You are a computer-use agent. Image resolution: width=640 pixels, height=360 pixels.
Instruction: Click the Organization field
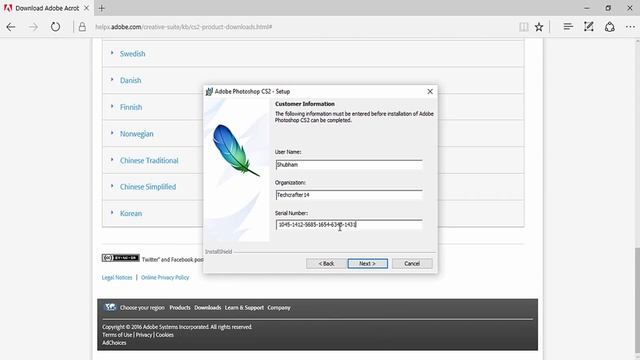[x=349, y=195]
